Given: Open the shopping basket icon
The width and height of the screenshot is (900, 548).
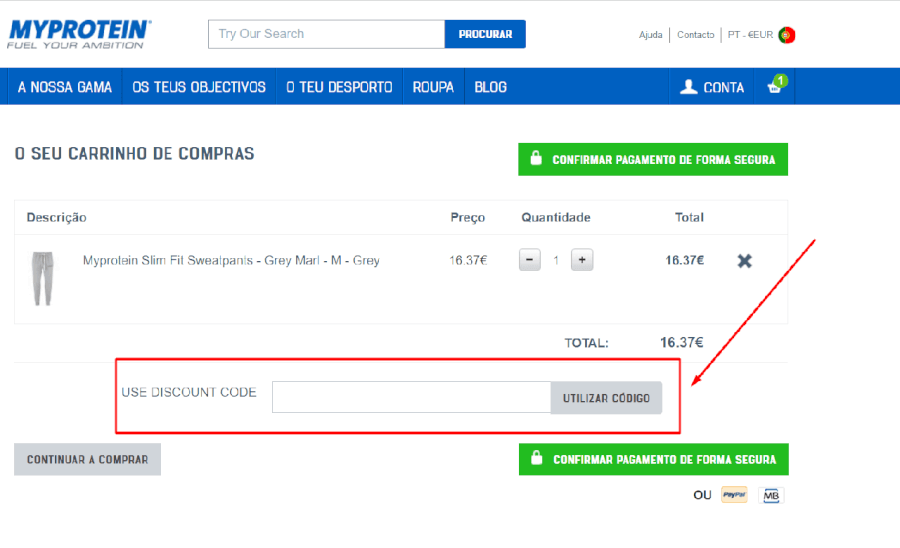Looking at the screenshot, I should 775,87.
